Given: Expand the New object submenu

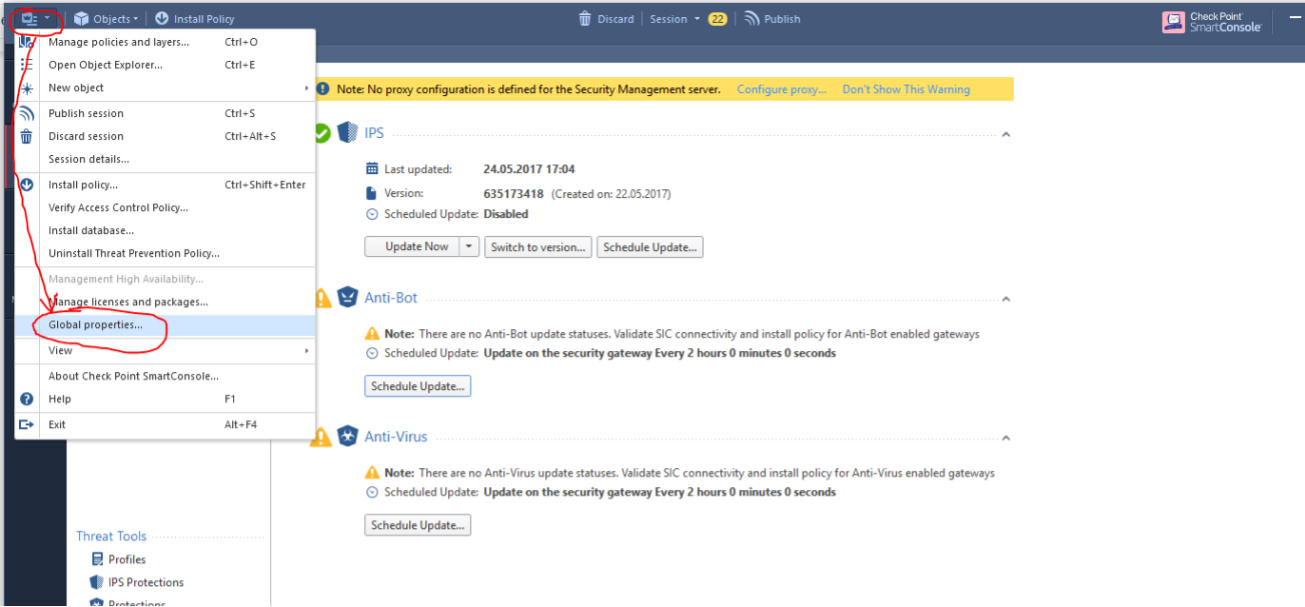Looking at the screenshot, I should (165, 88).
